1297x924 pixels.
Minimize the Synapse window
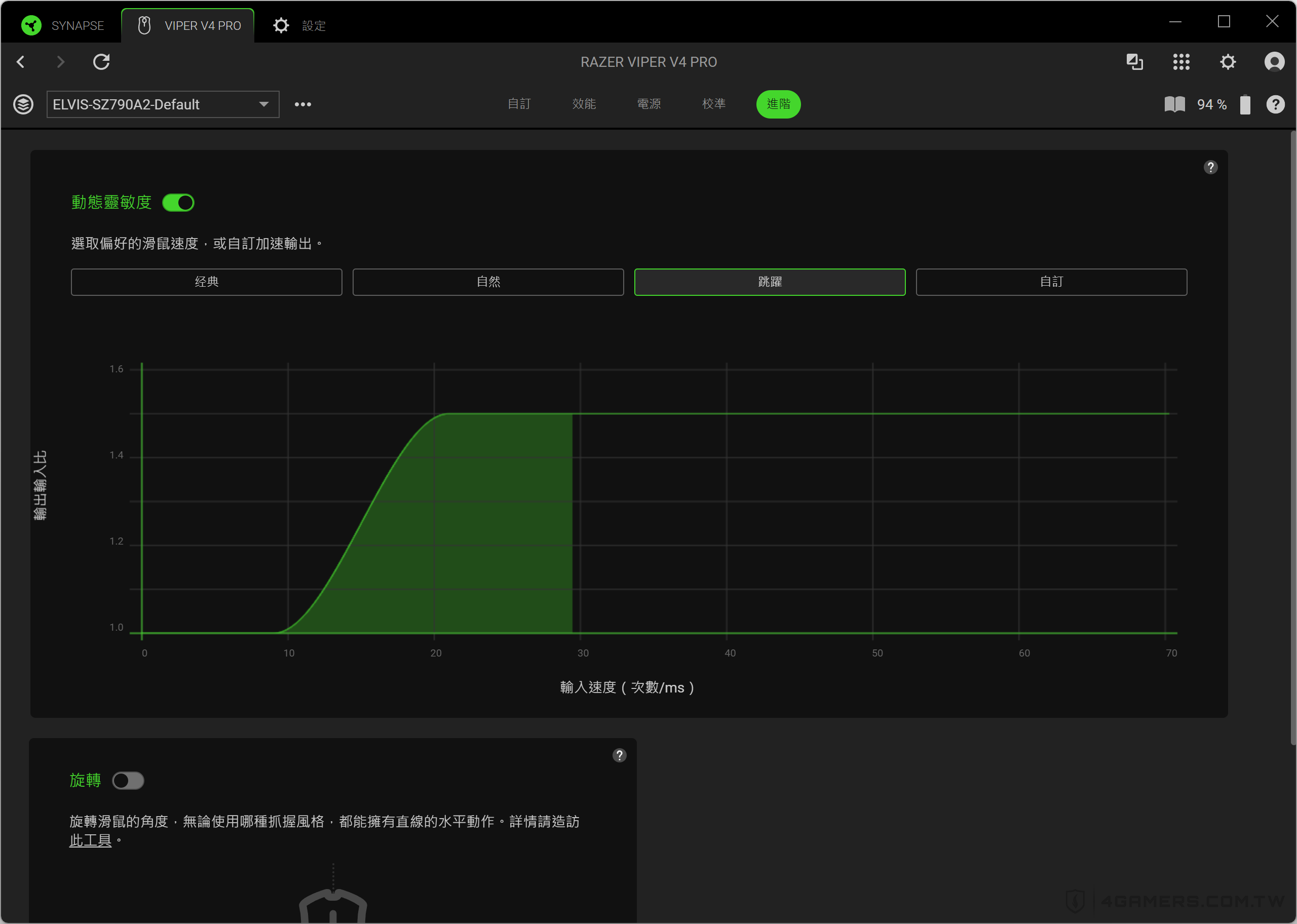(x=1175, y=22)
